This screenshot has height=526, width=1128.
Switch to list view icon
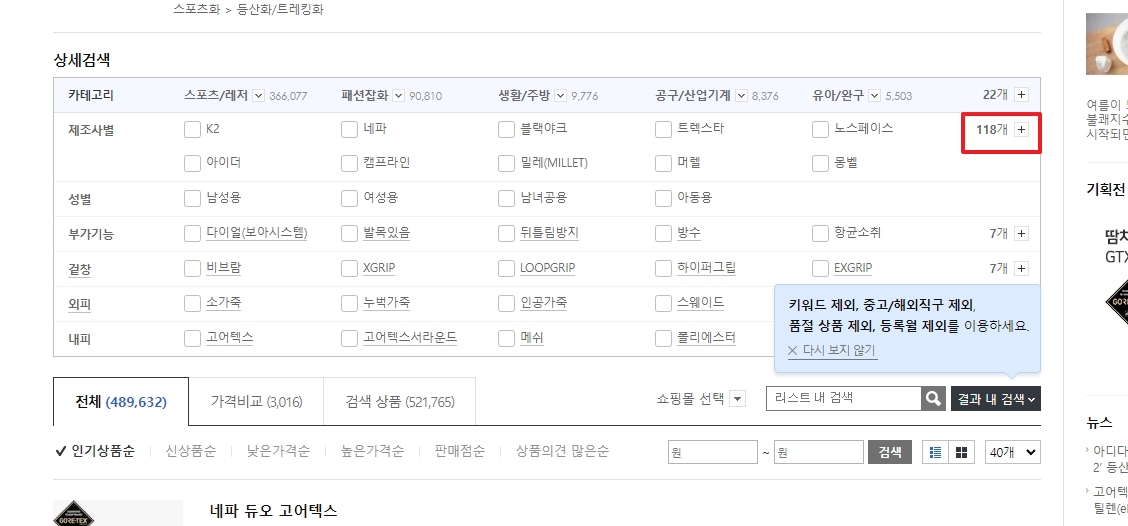coord(936,453)
